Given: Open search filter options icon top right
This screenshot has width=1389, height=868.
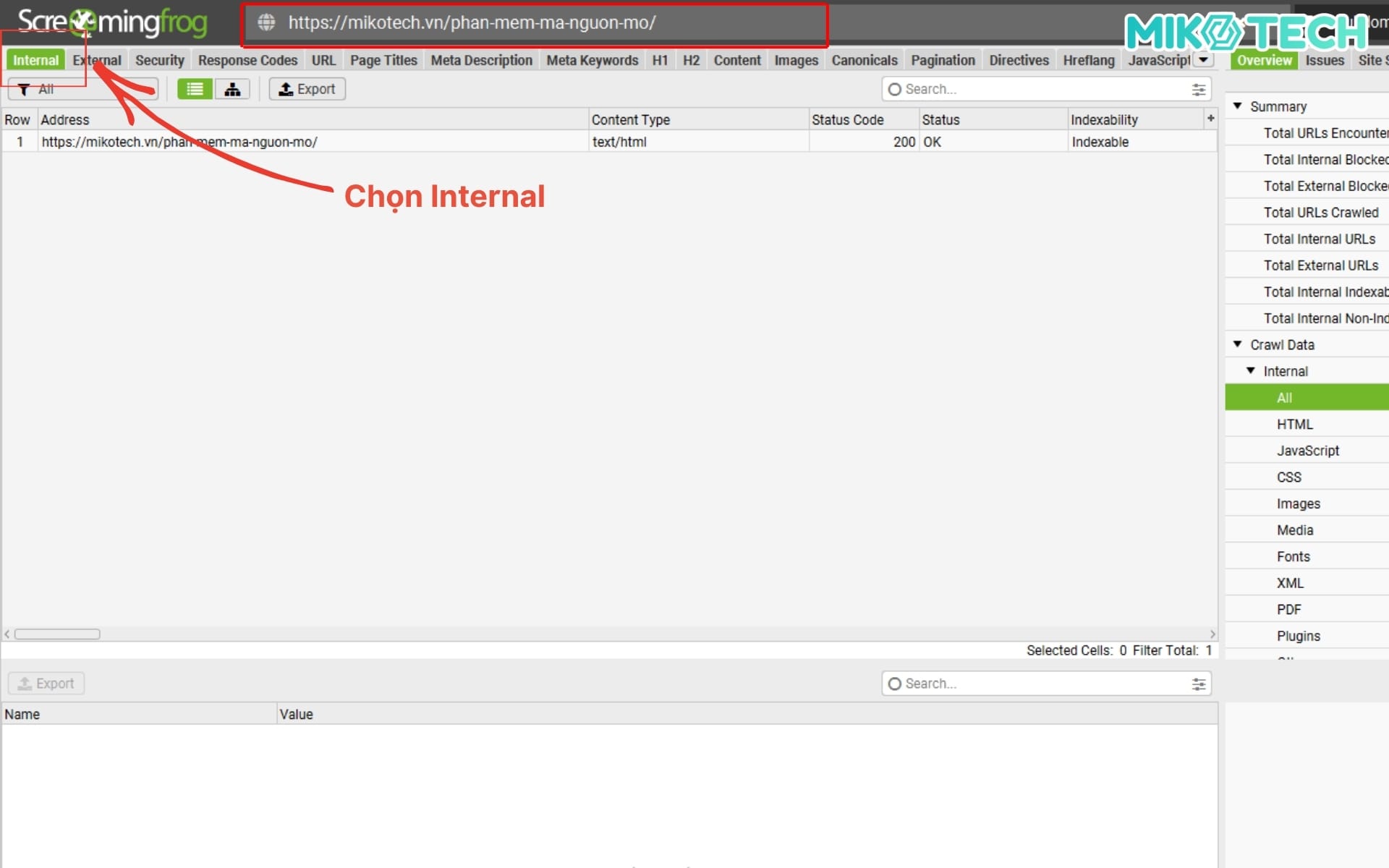Looking at the screenshot, I should (x=1199, y=89).
